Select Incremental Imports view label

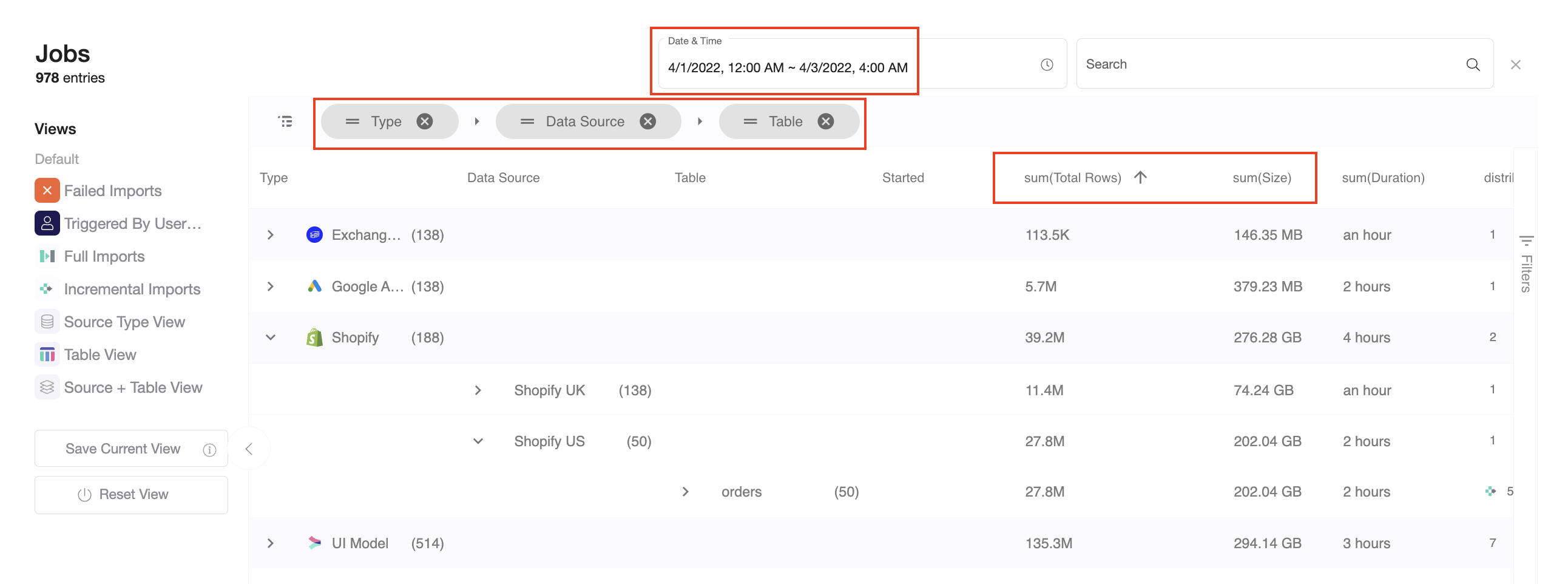(x=132, y=288)
